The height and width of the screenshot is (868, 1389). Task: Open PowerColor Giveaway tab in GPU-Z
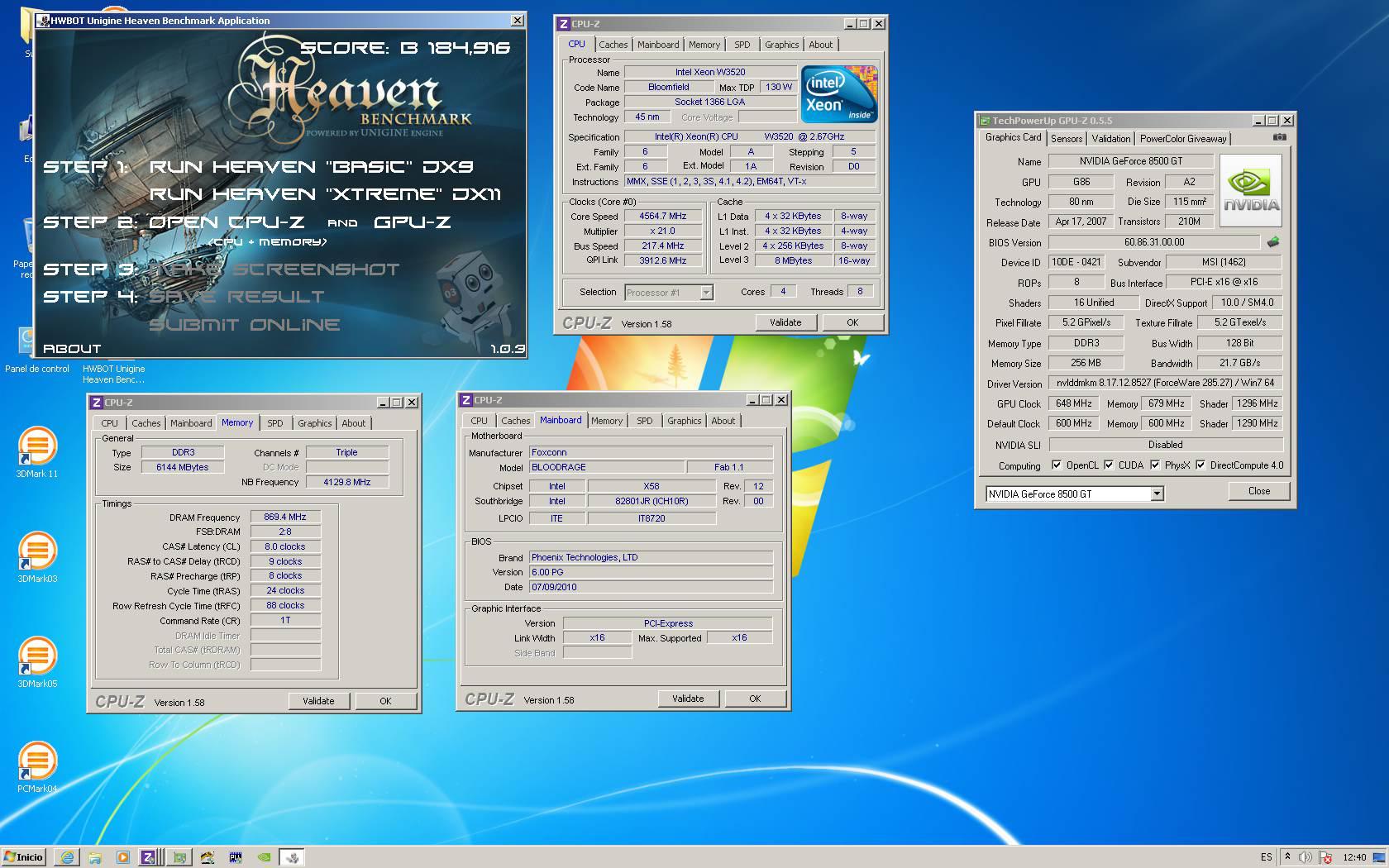(1183, 139)
